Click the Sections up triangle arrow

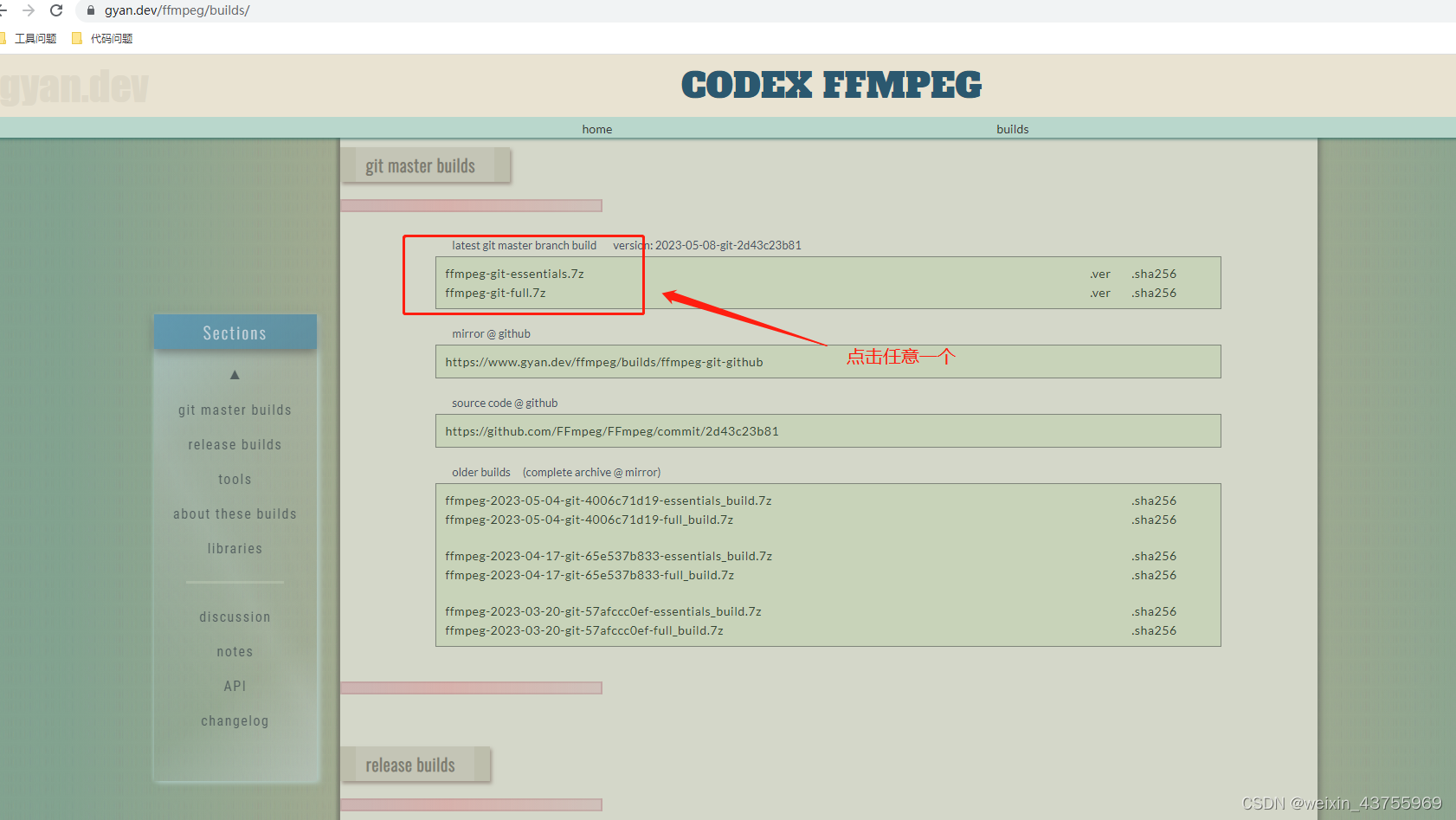235,375
